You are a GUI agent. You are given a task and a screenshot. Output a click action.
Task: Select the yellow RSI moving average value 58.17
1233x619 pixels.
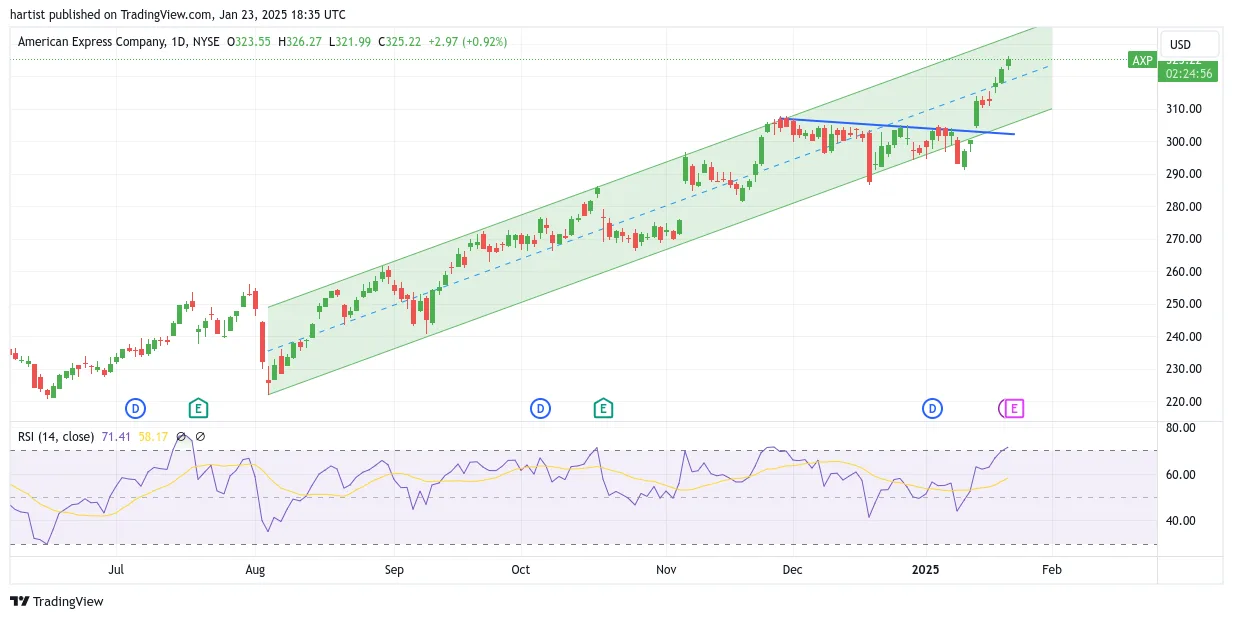tap(154, 437)
